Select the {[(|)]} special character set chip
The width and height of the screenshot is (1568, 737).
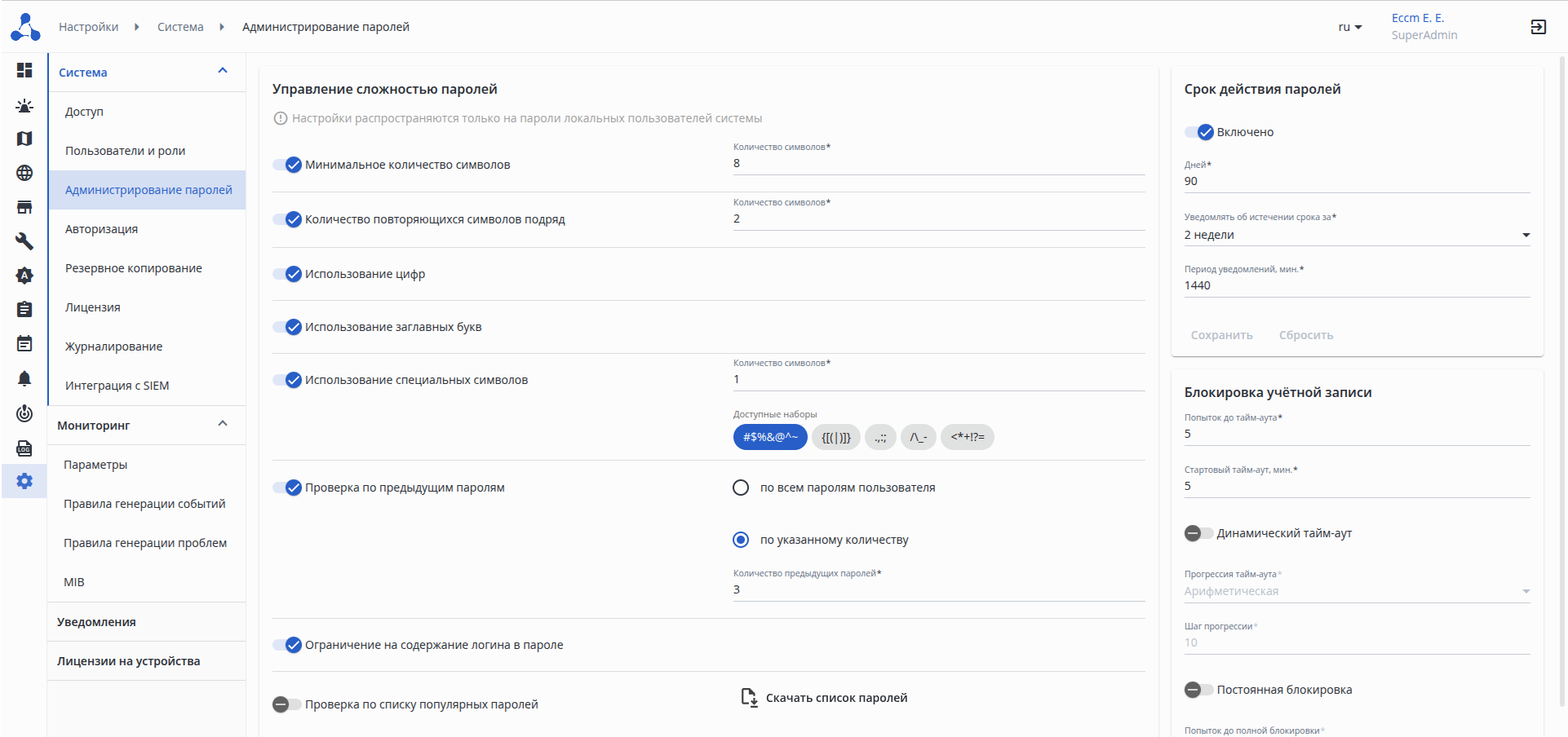(835, 437)
